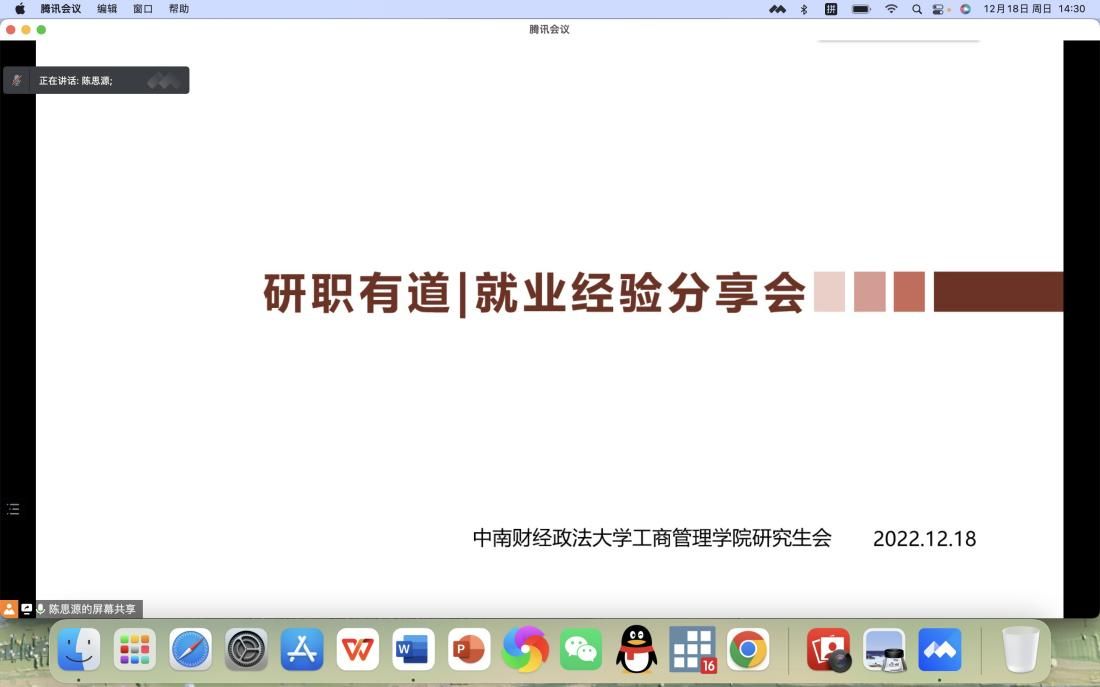Click the Tencent Meeting menu bar status icon
The image size is (1100, 687).
[777, 9]
